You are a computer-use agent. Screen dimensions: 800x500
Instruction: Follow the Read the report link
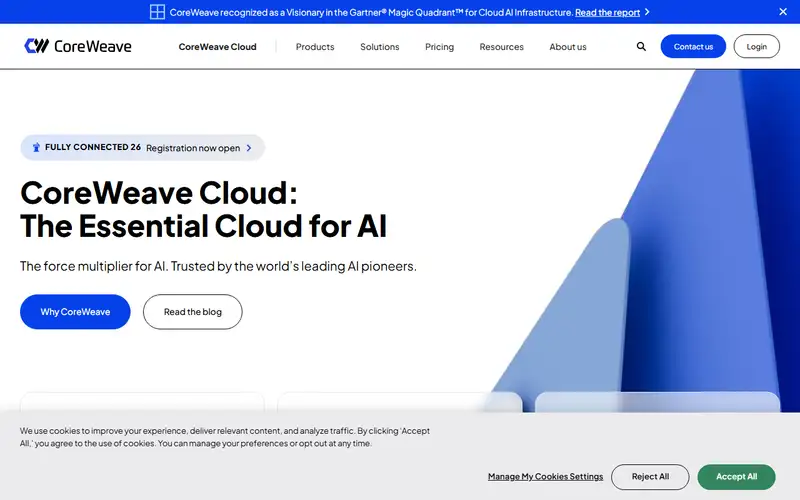[607, 12]
